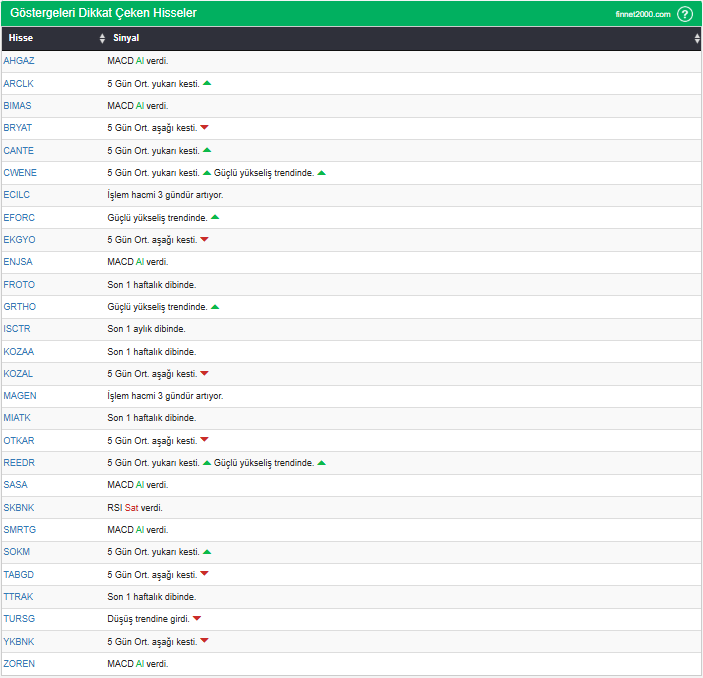The image size is (703, 678).
Task: Go to the KOZAL stock page
Action: pyautogui.click(x=18, y=374)
